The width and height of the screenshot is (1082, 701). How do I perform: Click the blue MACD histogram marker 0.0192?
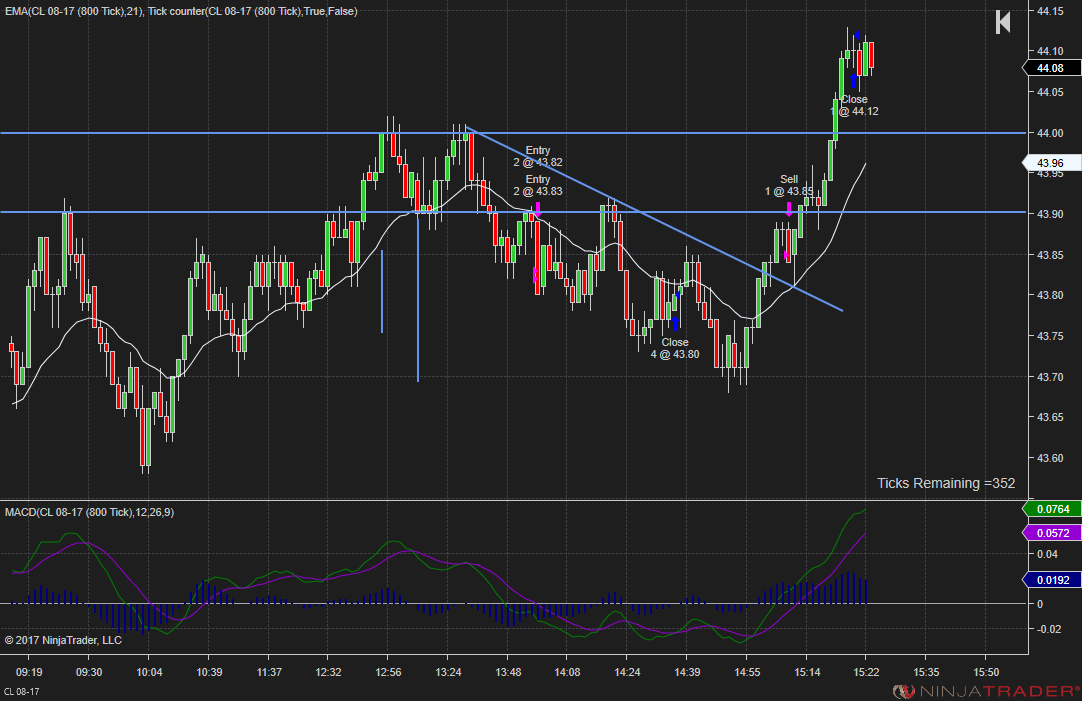click(1052, 580)
